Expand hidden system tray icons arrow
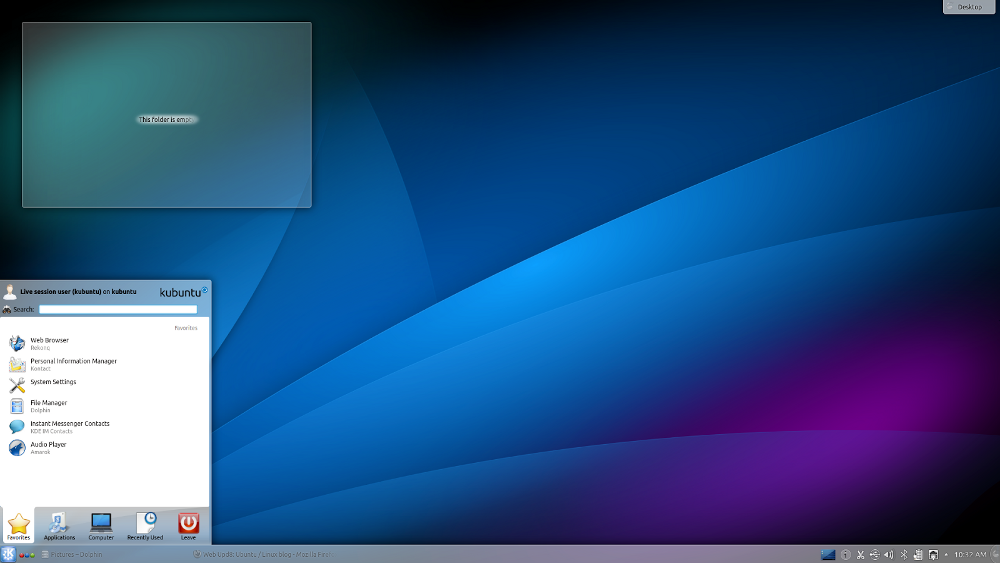 [946, 555]
